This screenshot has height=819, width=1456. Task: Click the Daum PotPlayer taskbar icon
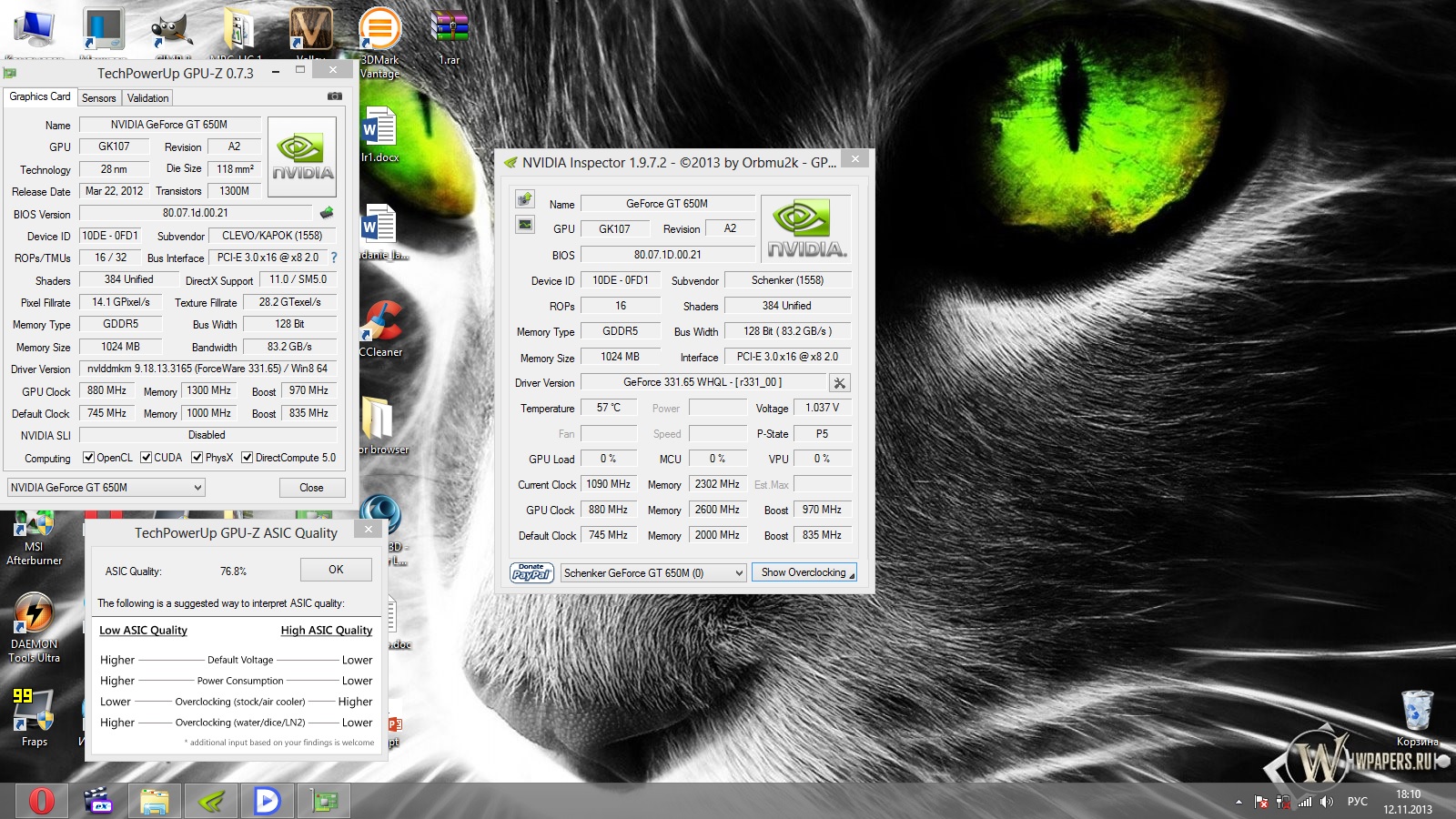click(x=267, y=801)
